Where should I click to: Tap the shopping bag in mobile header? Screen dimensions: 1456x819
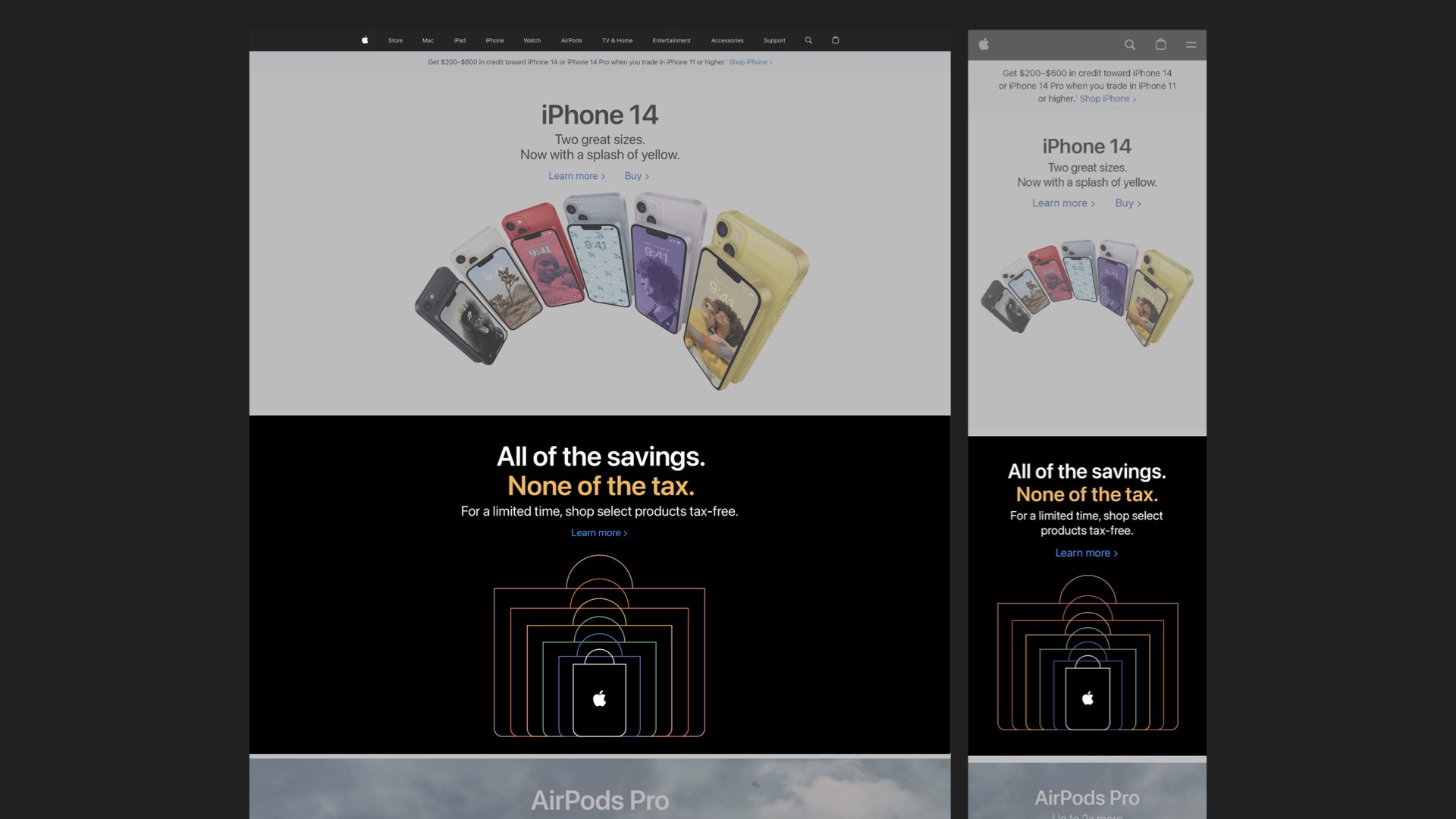click(x=1160, y=45)
